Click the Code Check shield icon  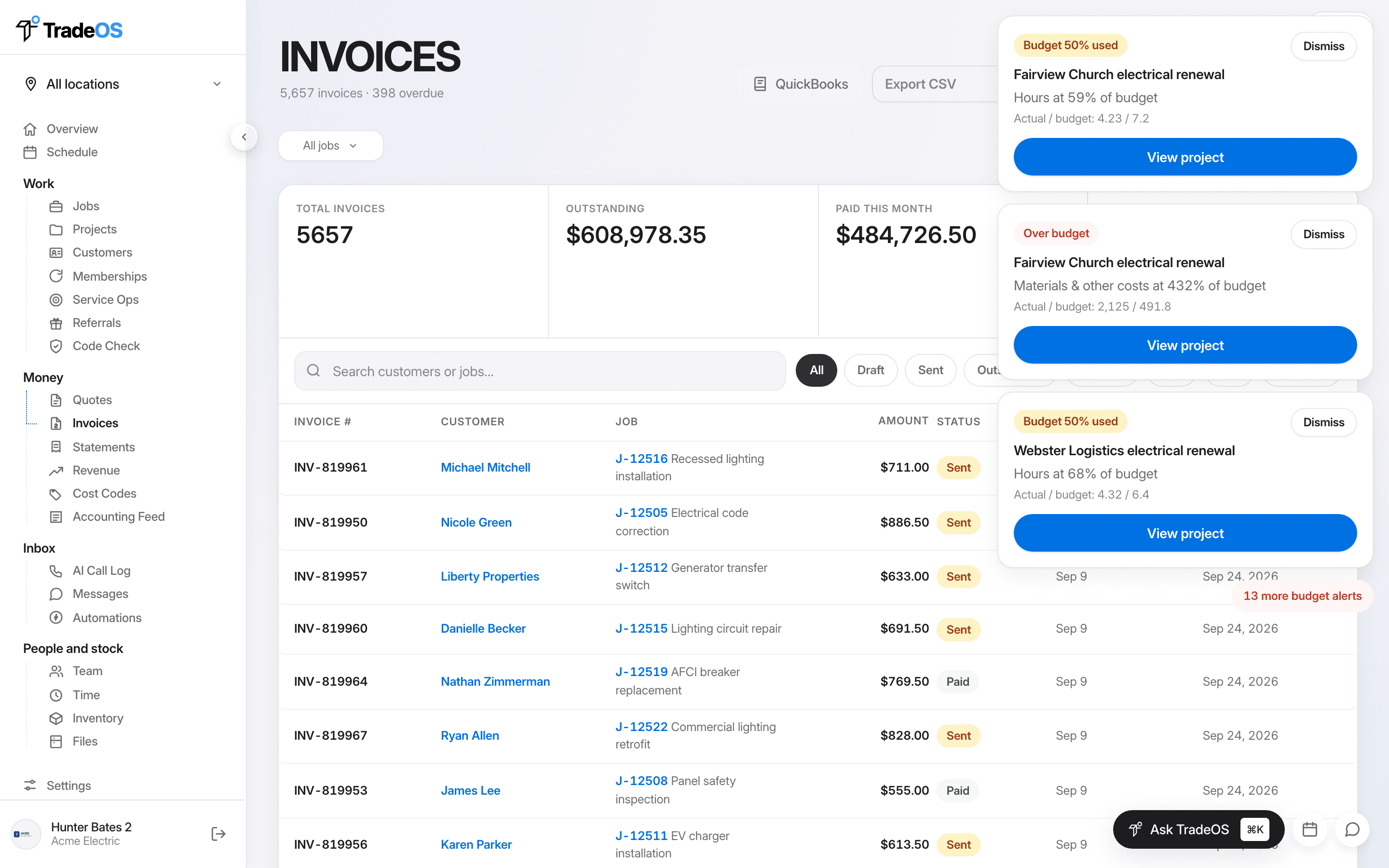55,346
